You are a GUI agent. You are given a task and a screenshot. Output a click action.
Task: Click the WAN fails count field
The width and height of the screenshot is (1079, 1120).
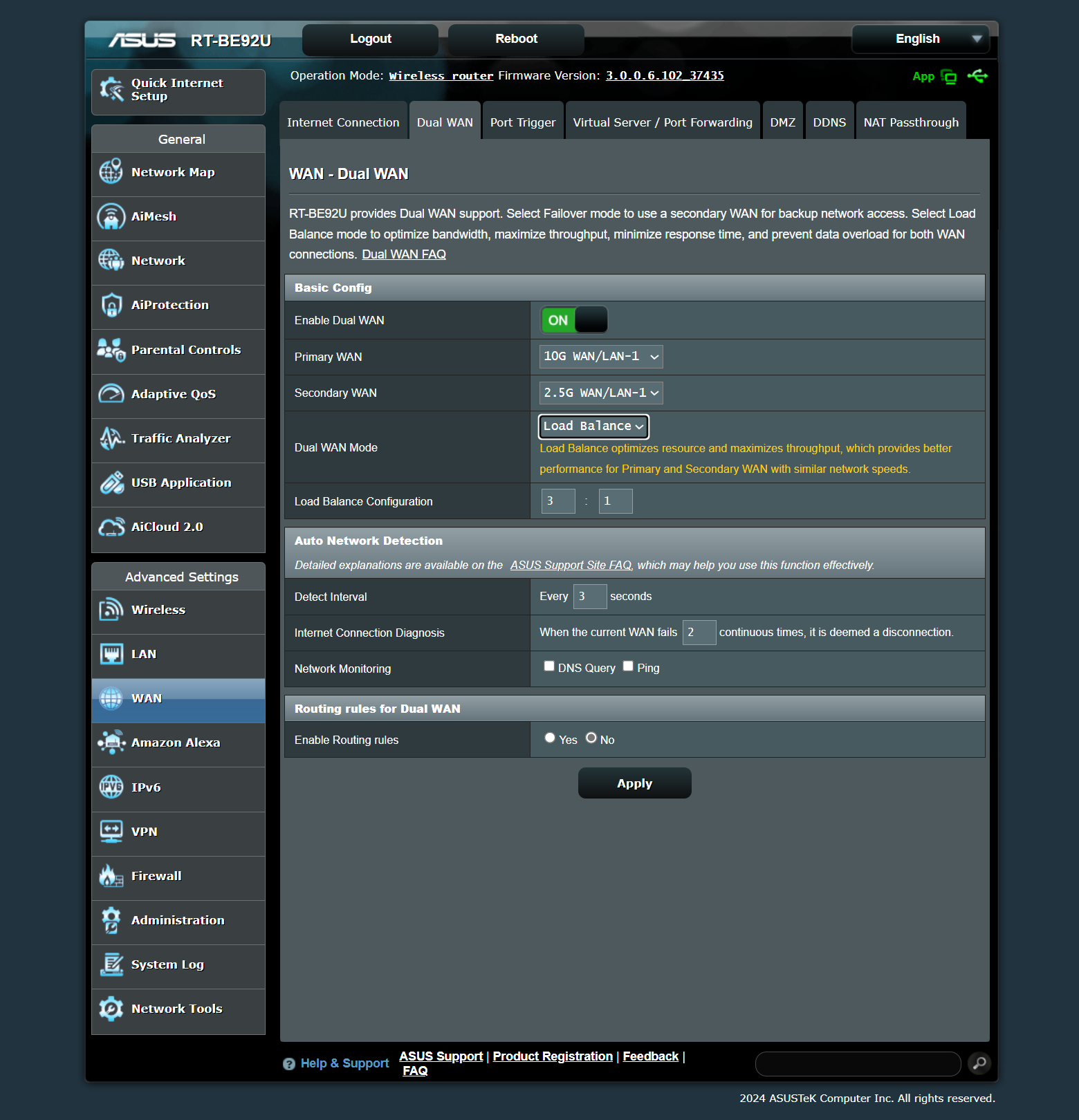point(699,633)
